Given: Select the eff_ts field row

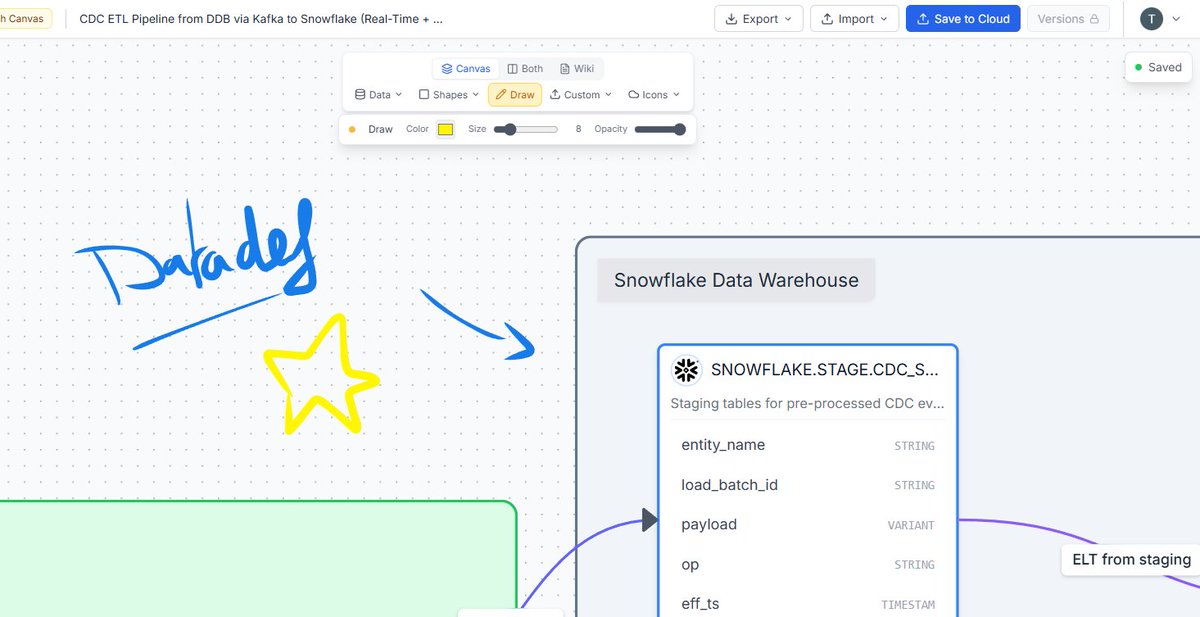Looking at the screenshot, I should click(x=807, y=603).
